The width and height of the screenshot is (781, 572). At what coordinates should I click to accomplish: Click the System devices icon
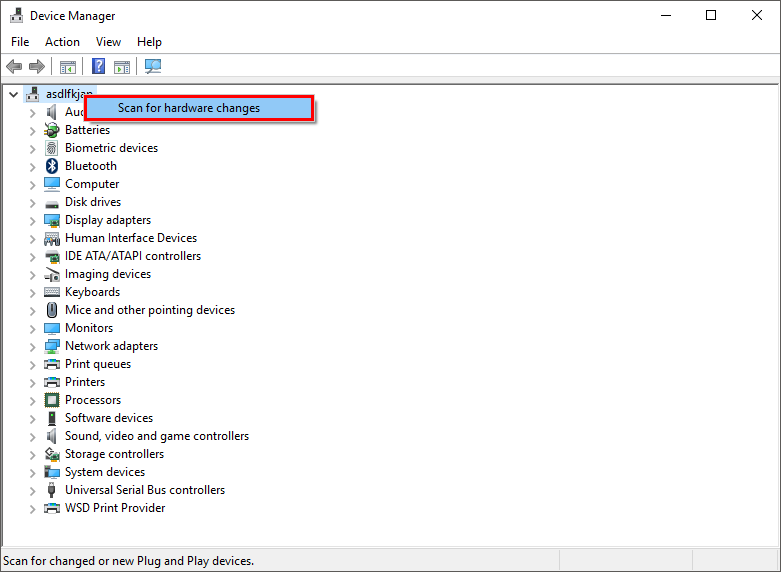[x=52, y=472]
